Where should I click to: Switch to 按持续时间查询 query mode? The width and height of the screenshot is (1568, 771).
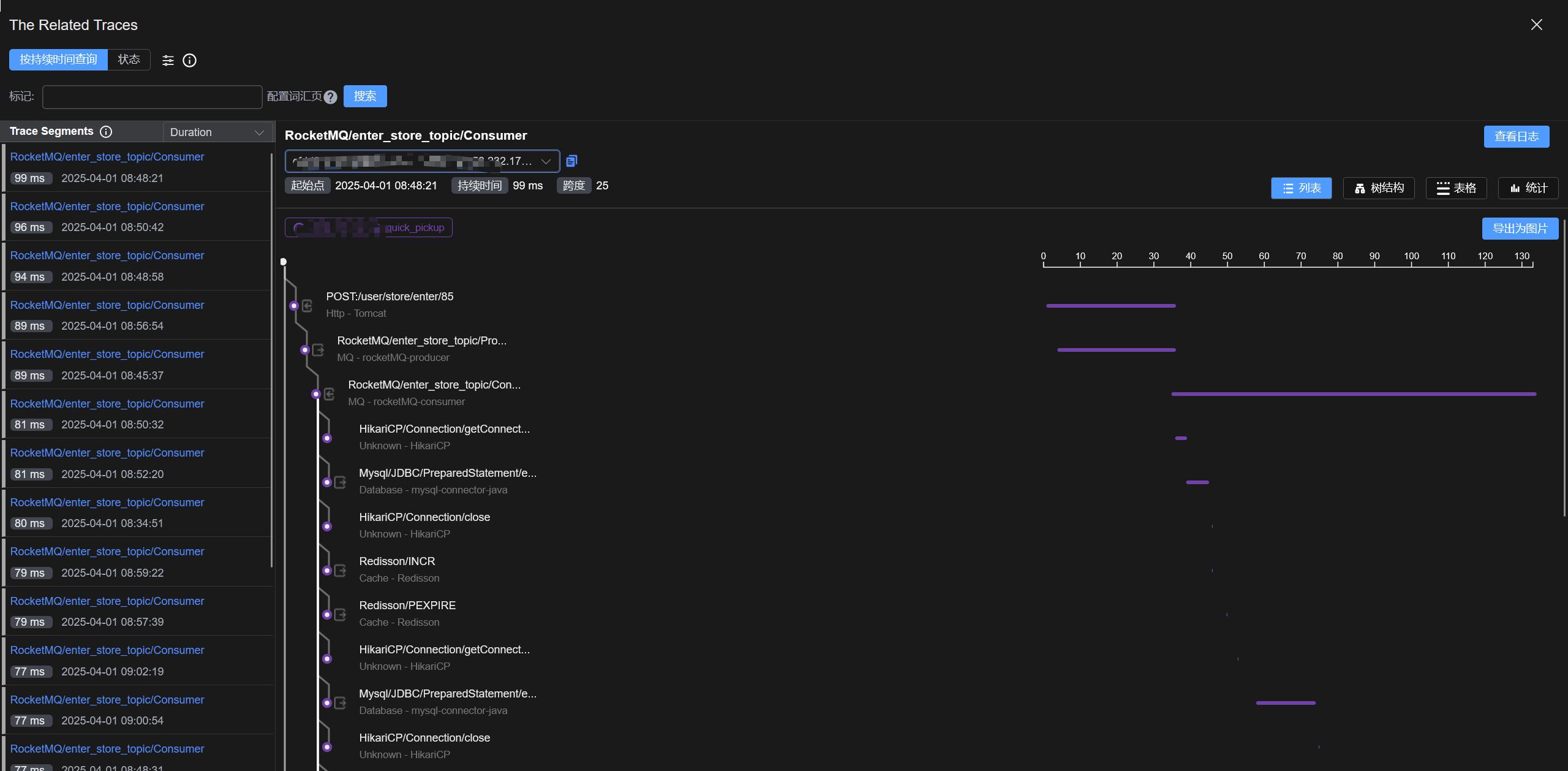click(x=58, y=59)
